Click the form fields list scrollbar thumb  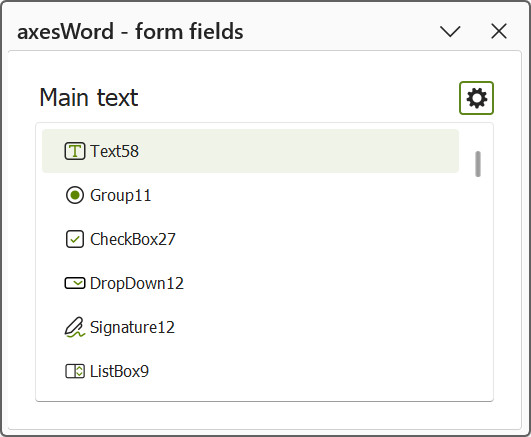pyautogui.click(x=478, y=164)
